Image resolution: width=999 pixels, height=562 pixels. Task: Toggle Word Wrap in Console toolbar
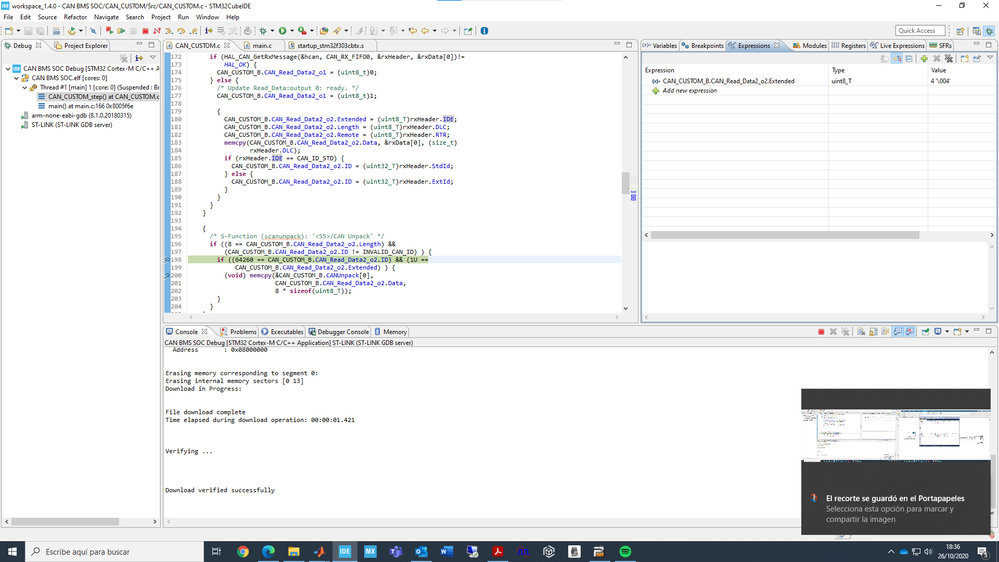tap(886, 331)
